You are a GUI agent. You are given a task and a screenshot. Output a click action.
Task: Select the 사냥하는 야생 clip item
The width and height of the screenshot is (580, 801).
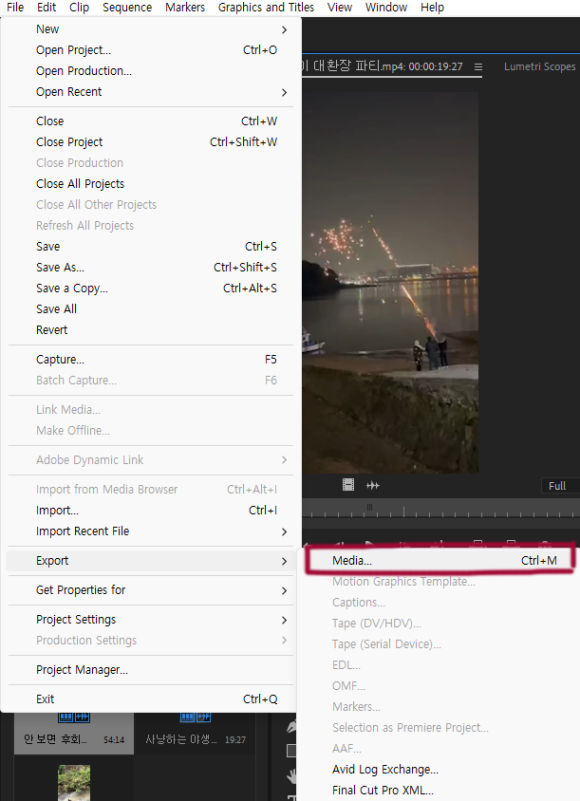pos(195,733)
